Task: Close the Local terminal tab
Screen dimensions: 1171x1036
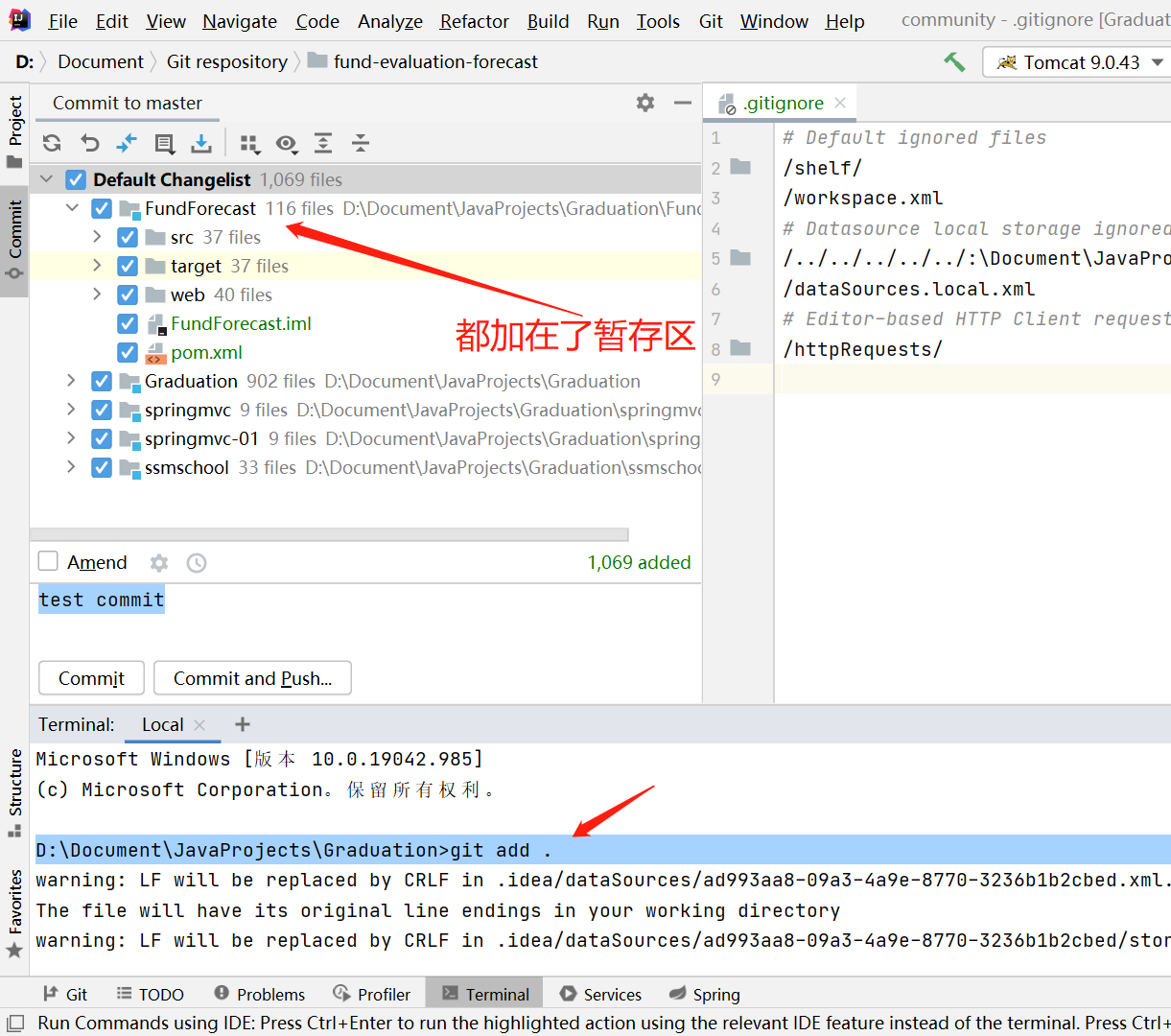Action: [x=199, y=725]
